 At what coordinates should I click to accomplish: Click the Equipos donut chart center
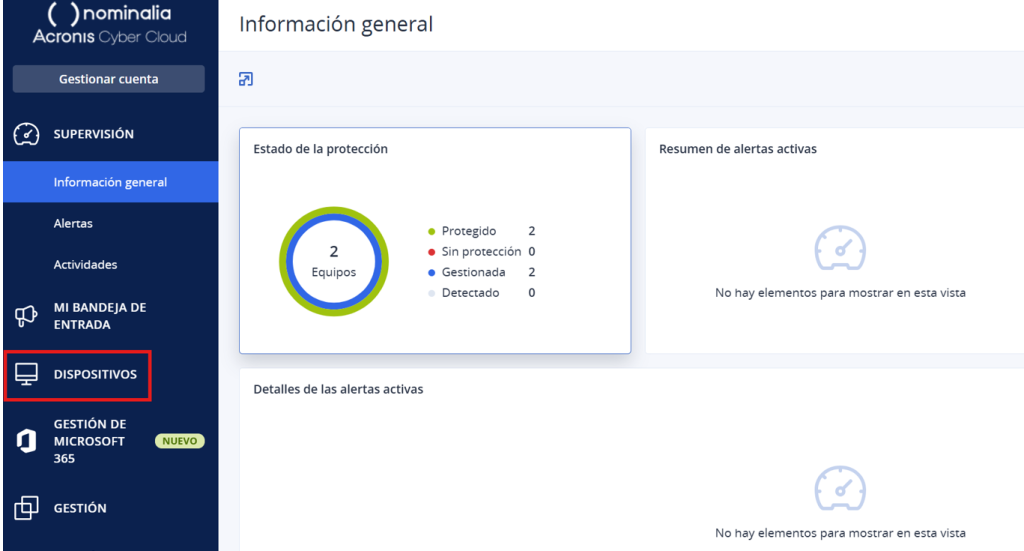click(334, 261)
